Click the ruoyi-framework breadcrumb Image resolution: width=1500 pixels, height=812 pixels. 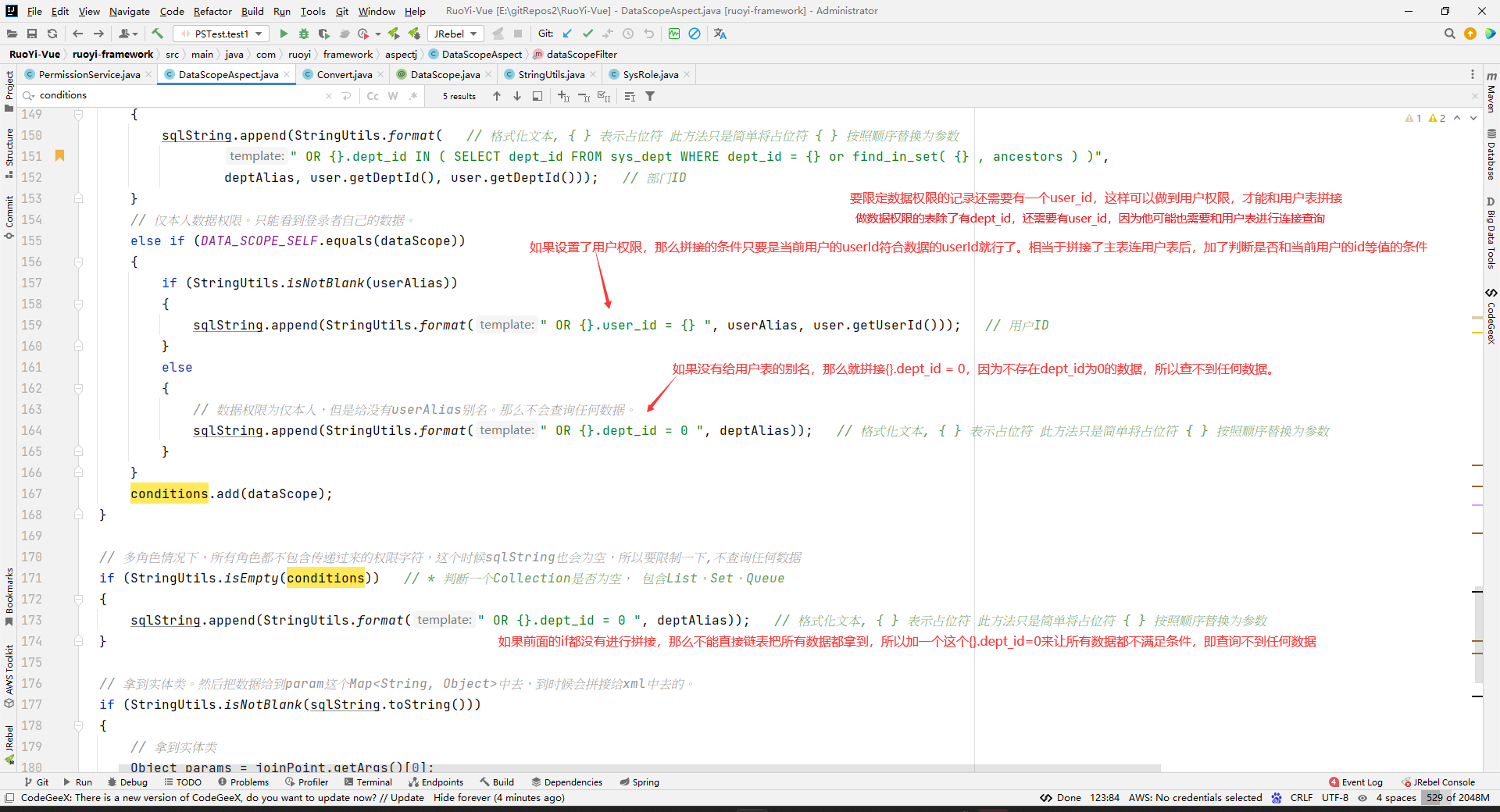click(x=112, y=54)
